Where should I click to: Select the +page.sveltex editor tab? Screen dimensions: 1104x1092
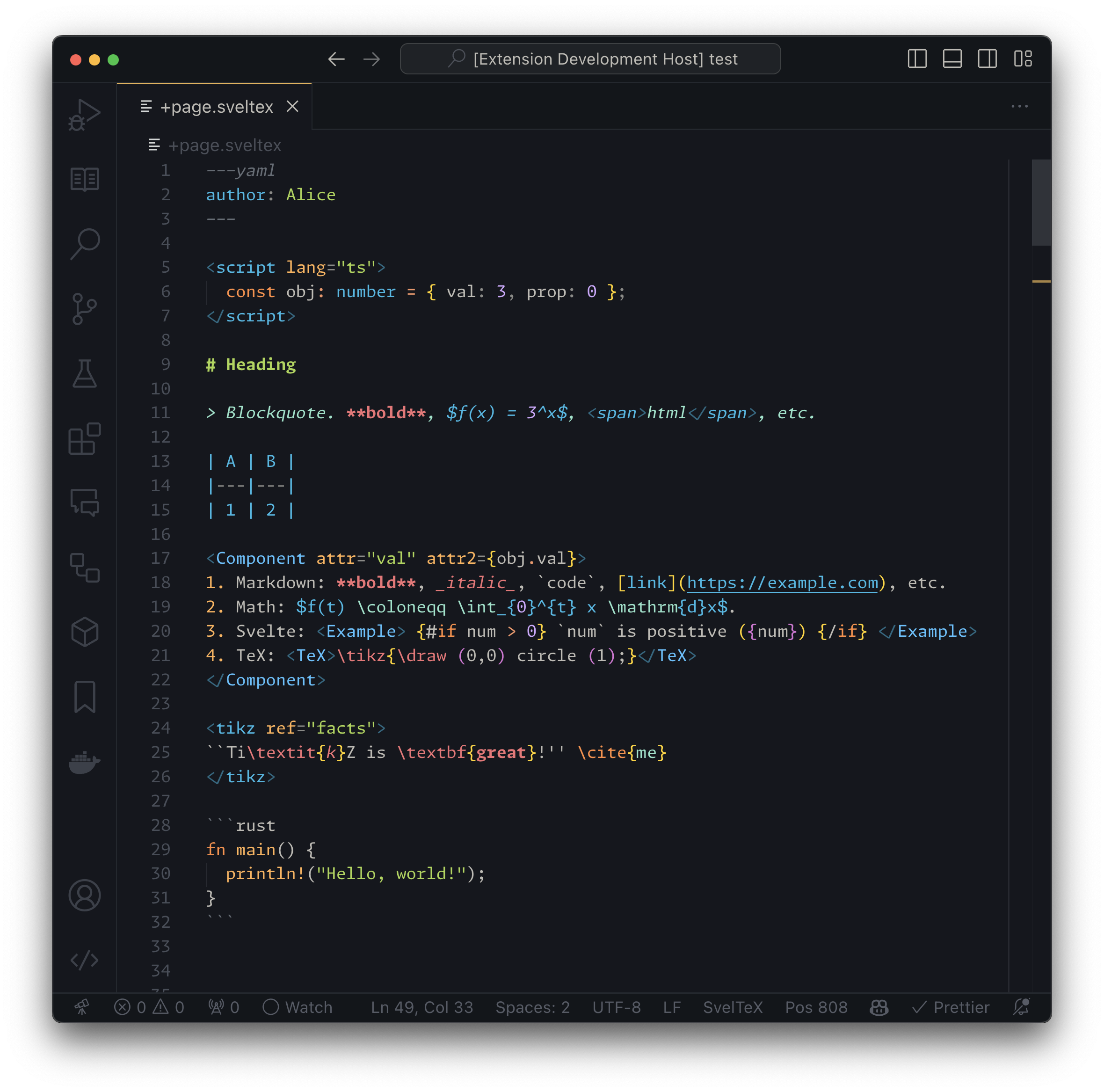[x=216, y=107]
